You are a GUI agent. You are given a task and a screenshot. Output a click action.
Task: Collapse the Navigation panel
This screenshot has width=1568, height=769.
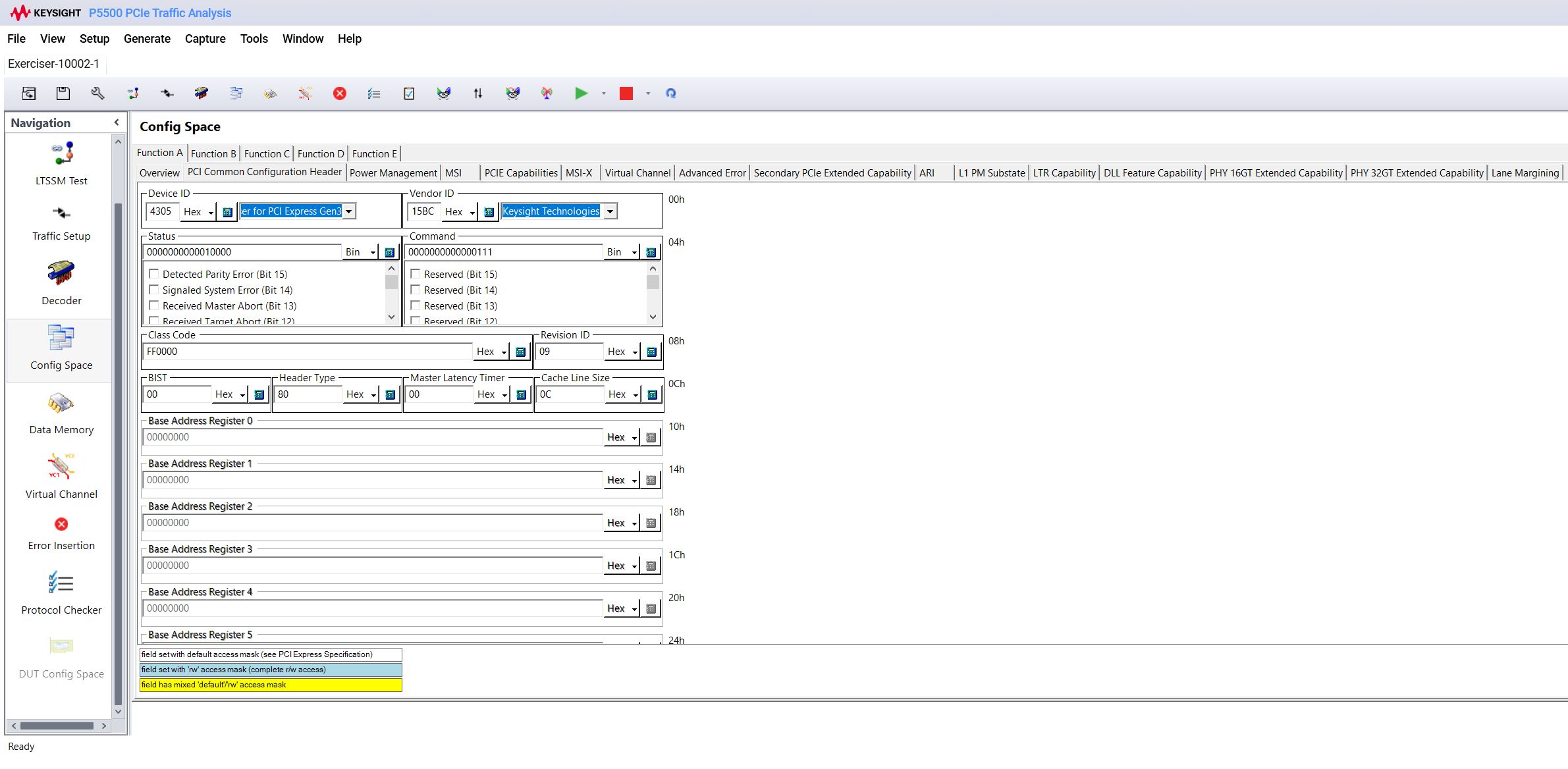click(x=117, y=122)
